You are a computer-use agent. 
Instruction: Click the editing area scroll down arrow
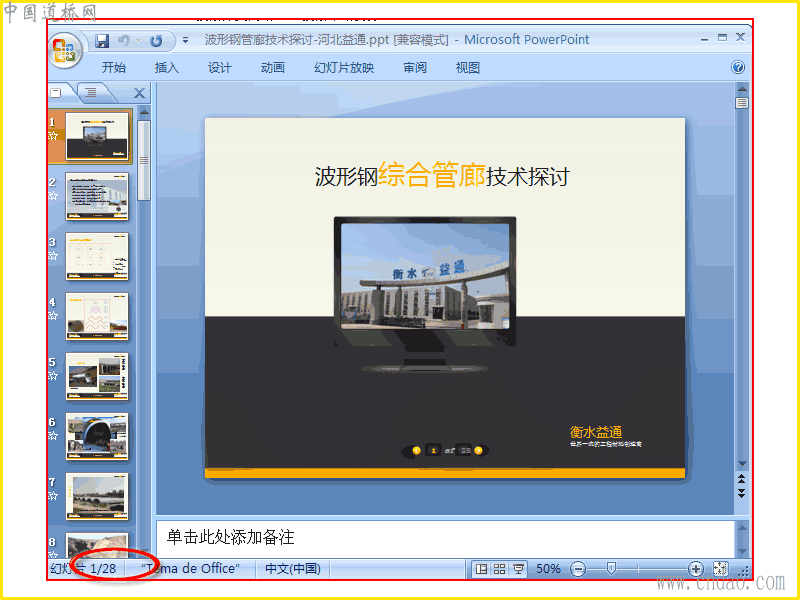(742, 464)
